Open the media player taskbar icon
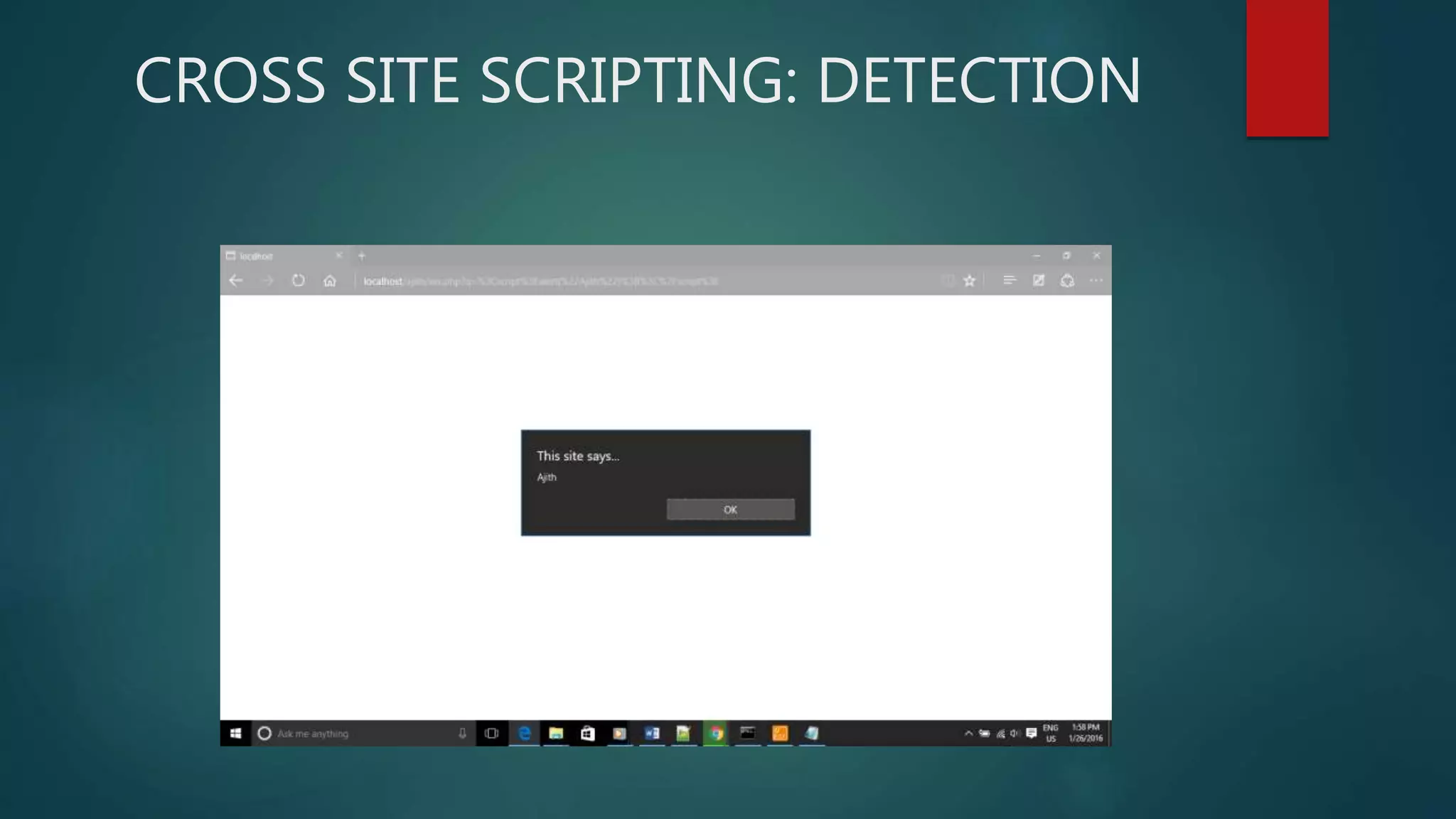The image size is (1456, 819). tap(619, 734)
